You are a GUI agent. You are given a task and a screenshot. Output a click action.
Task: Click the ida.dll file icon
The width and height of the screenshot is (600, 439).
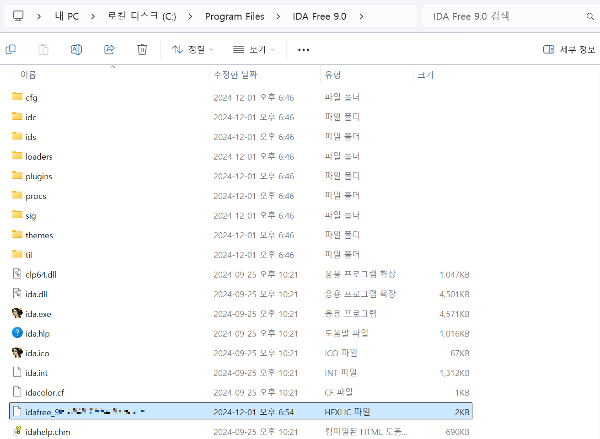17,293
